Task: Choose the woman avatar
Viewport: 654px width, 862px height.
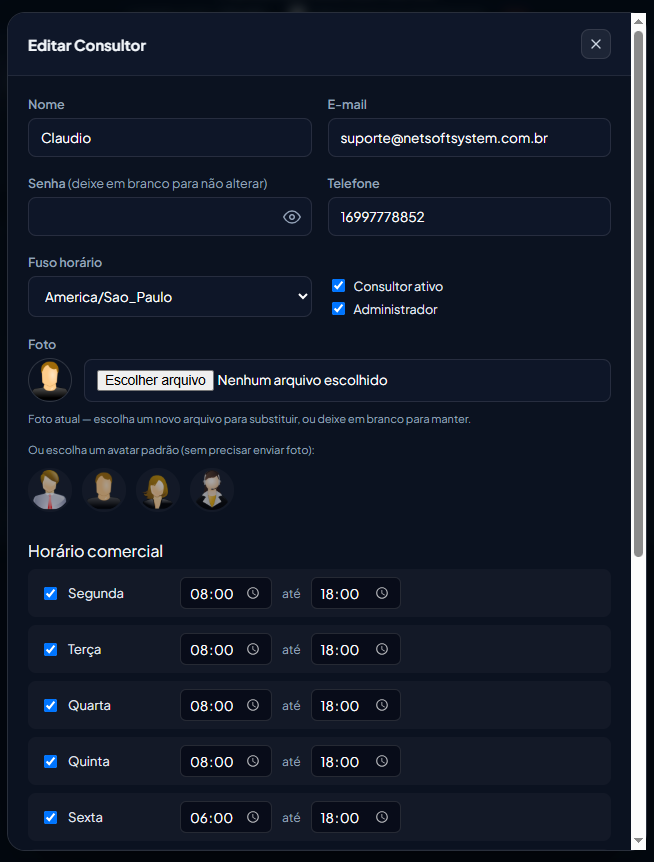Action: [158, 489]
